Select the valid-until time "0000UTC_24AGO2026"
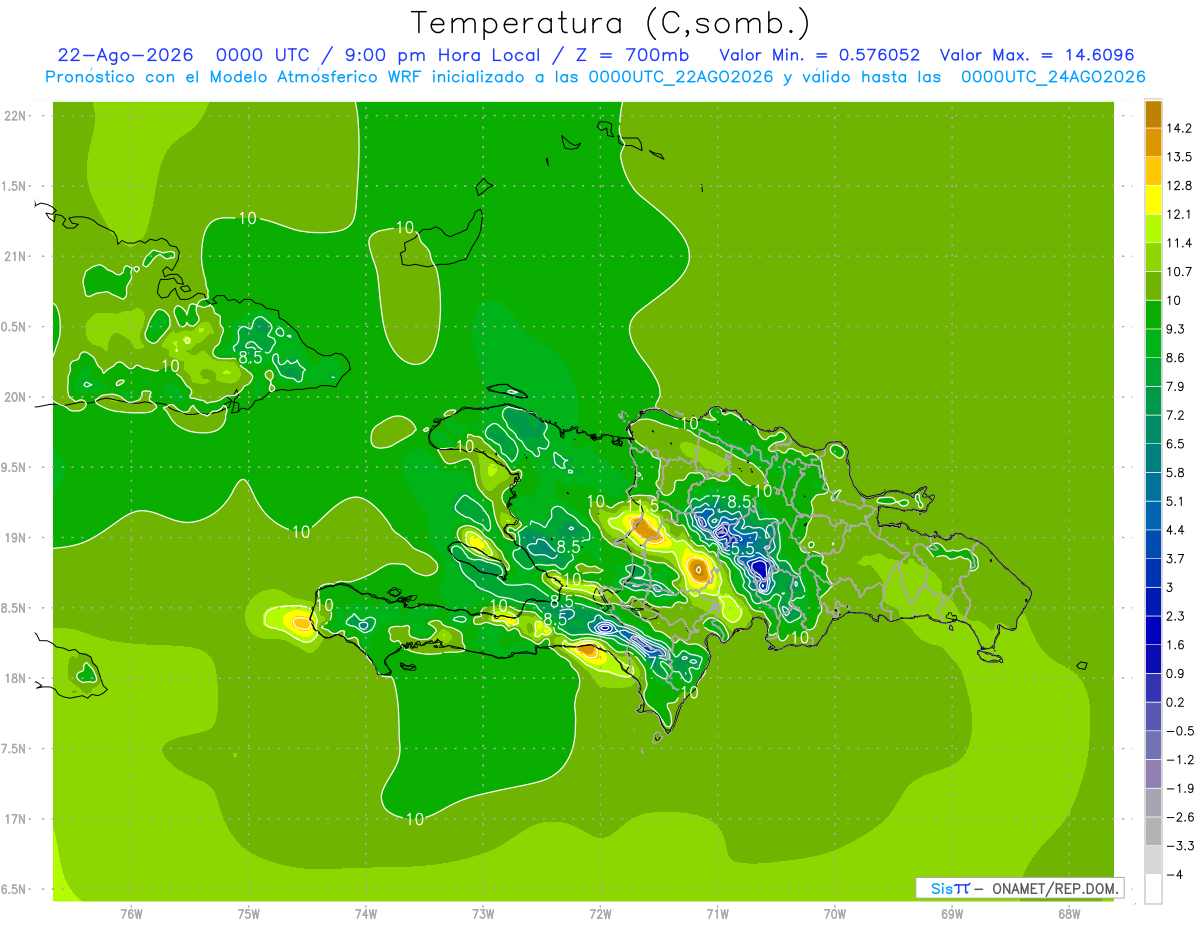This screenshot has width=1200, height=927. [x=1053, y=77]
